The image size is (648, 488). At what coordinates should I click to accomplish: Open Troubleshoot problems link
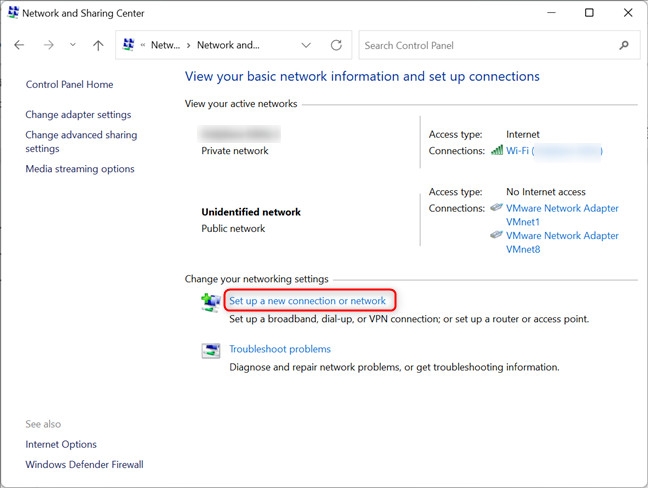point(280,349)
